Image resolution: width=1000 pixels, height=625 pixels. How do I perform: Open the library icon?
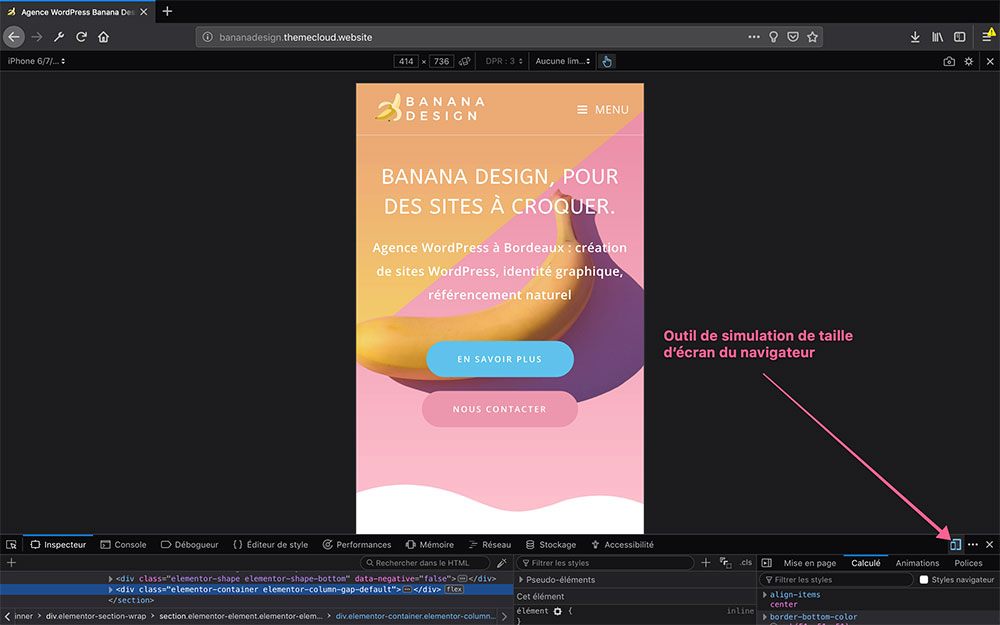click(938, 37)
